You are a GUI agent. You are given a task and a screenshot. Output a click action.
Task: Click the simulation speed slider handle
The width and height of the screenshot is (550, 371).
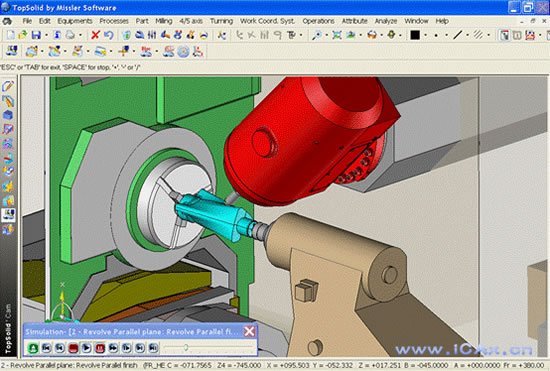186,348
